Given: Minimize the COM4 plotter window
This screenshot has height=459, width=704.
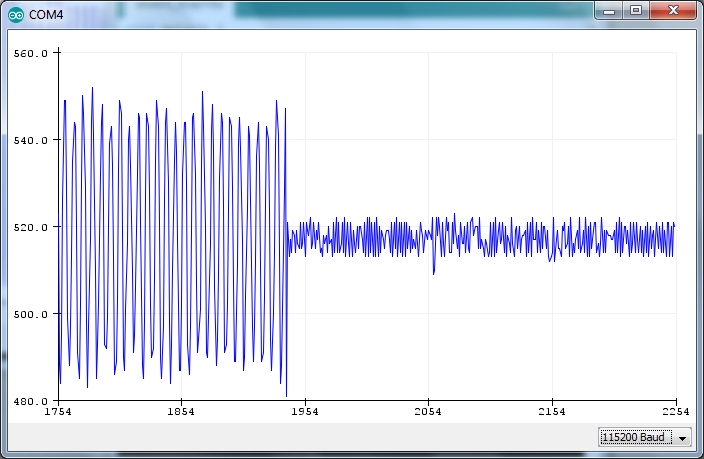Looking at the screenshot, I should [x=610, y=10].
